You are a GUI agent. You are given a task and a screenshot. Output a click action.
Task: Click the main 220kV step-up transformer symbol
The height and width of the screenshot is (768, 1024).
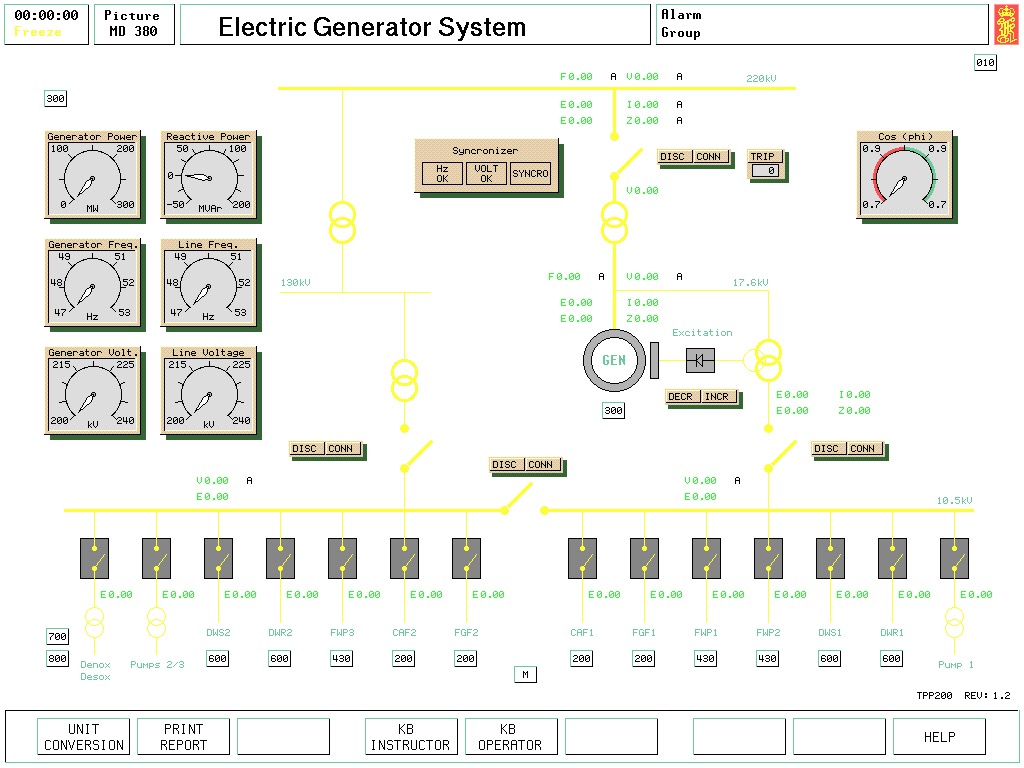tap(614, 223)
